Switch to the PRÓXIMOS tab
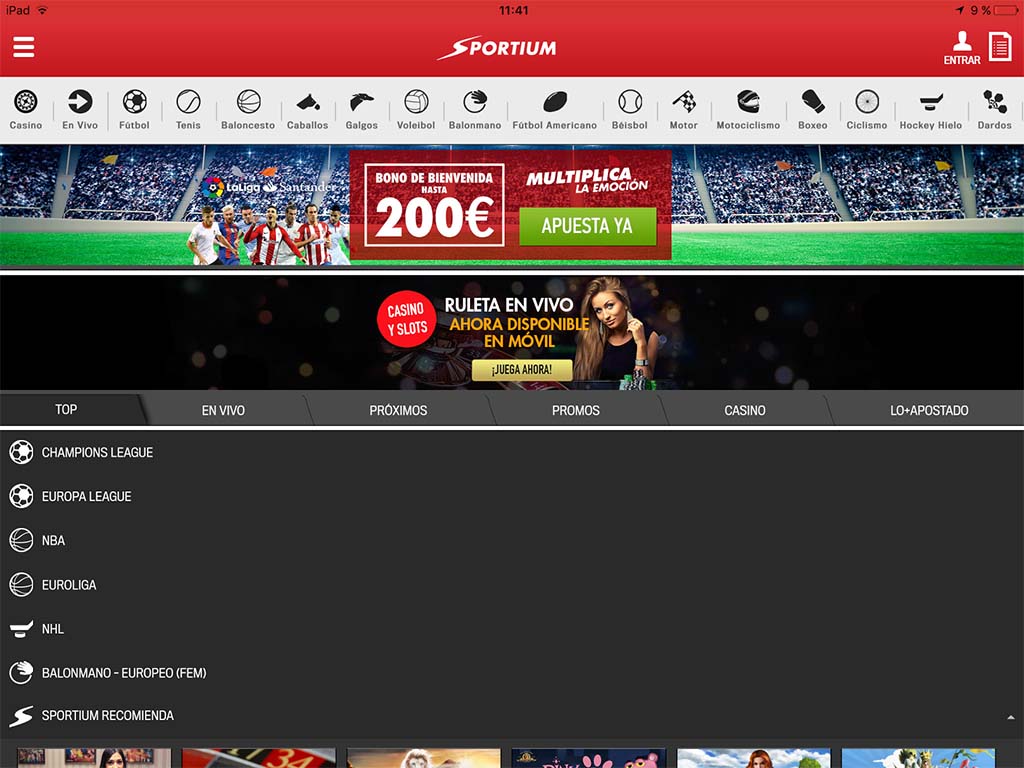The width and height of the screenshot is (1024, 768). [398, 410]
